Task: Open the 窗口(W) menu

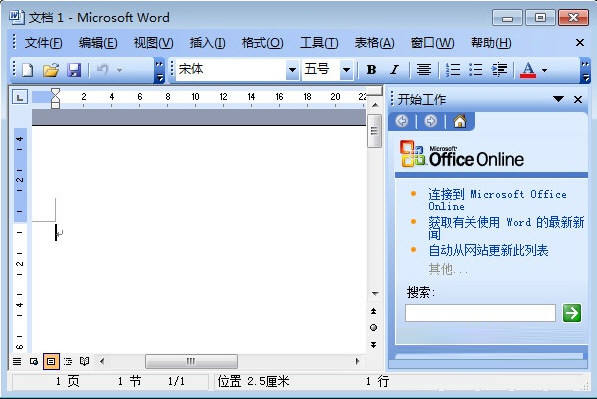Action: (x=432, y=43)
